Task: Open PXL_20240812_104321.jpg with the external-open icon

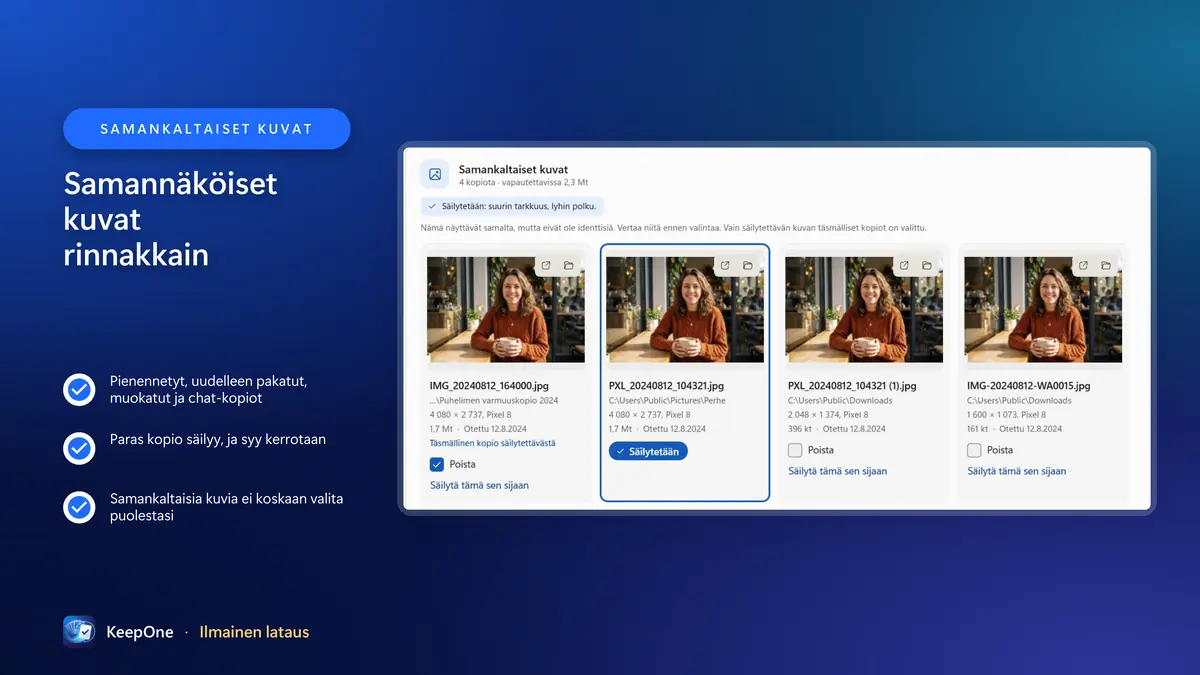Action: pos(725,265)
